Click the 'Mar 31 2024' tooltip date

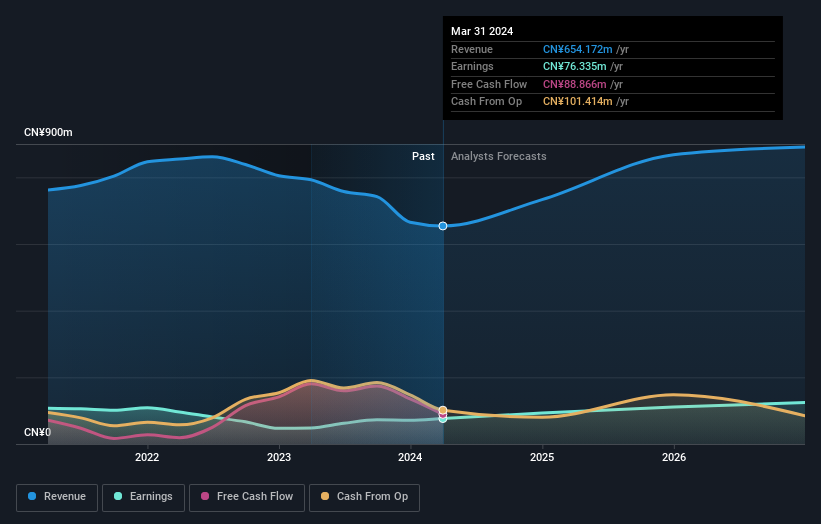pyautogui.click(x=482, y=31)
